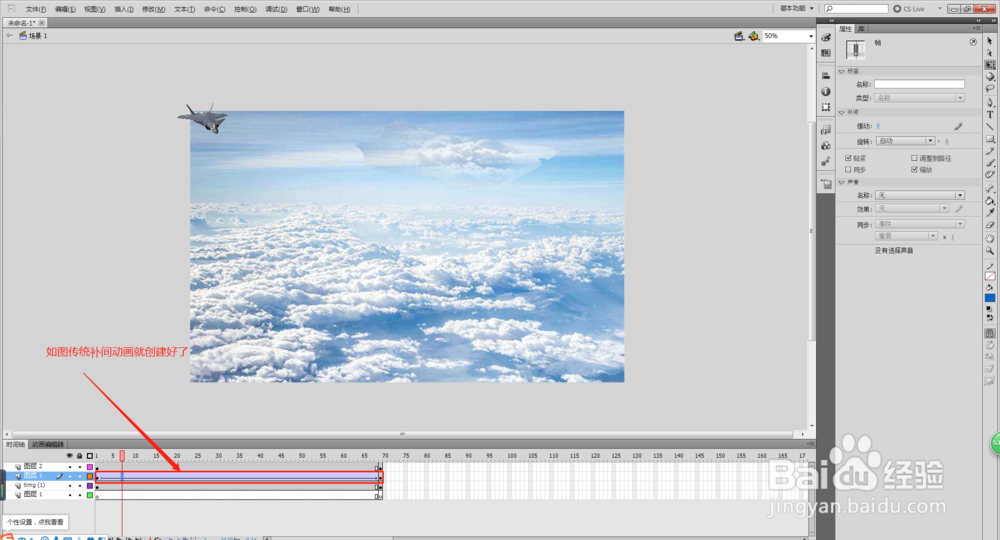Select the stroke color no-color swatch
Viewport: 1000px width, 540px height.
point(990,276)
